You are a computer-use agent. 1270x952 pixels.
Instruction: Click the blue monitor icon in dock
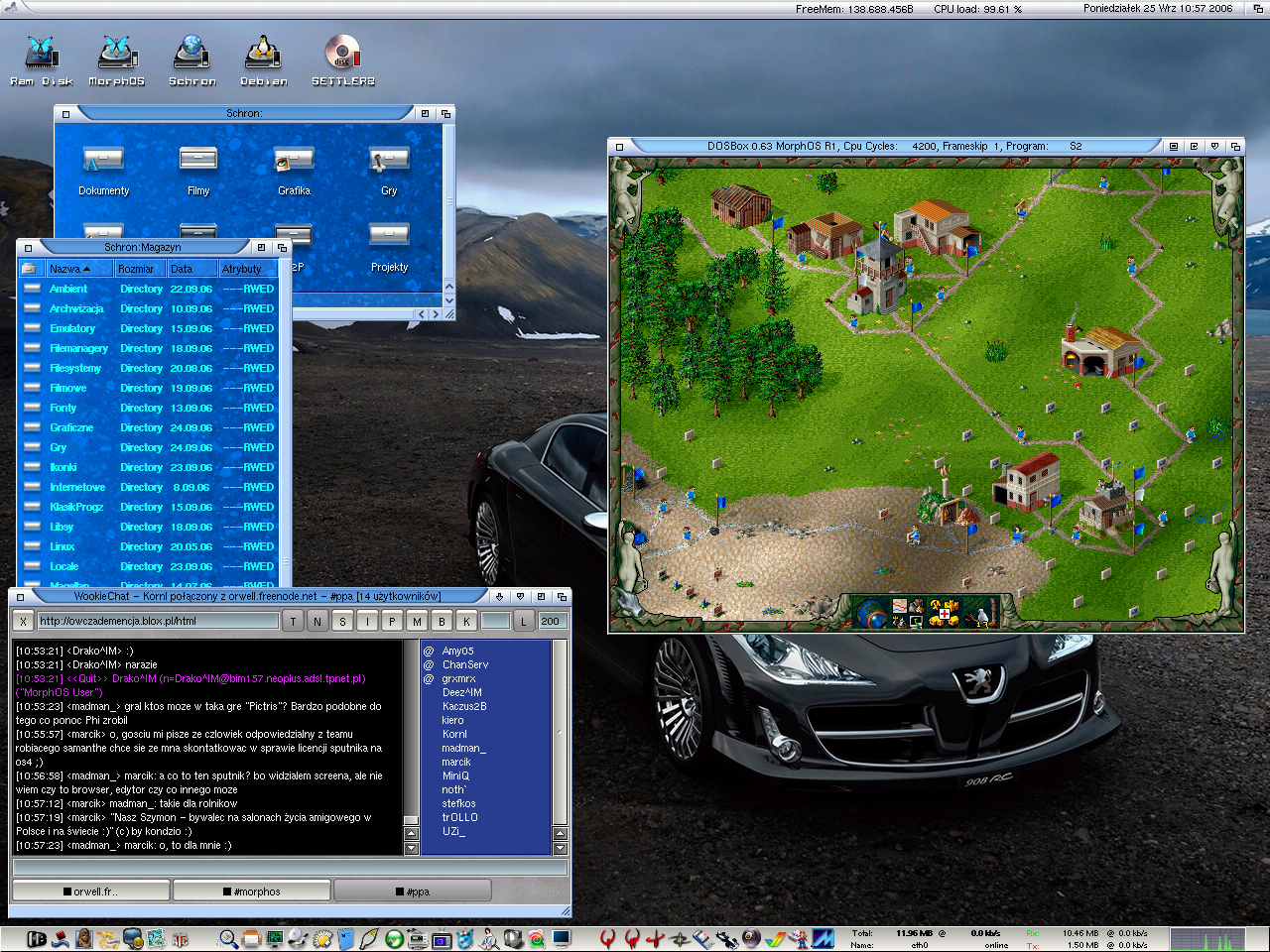pos(562,937)
